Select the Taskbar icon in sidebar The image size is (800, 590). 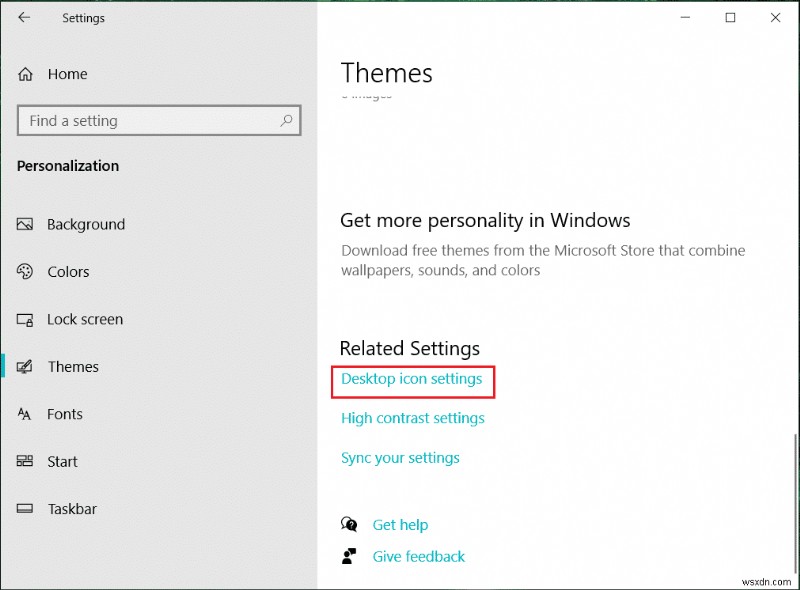(25, 509)
